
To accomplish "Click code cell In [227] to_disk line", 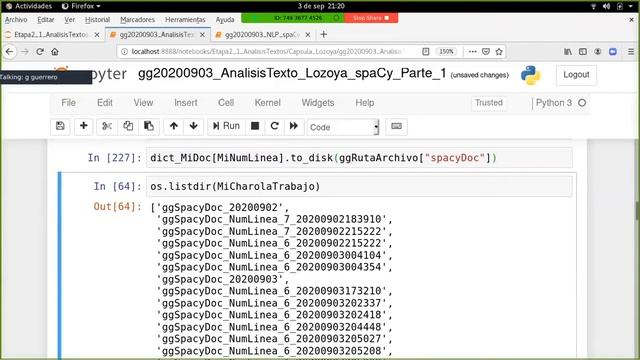I will pyautogui.click(x=359, y=158).
